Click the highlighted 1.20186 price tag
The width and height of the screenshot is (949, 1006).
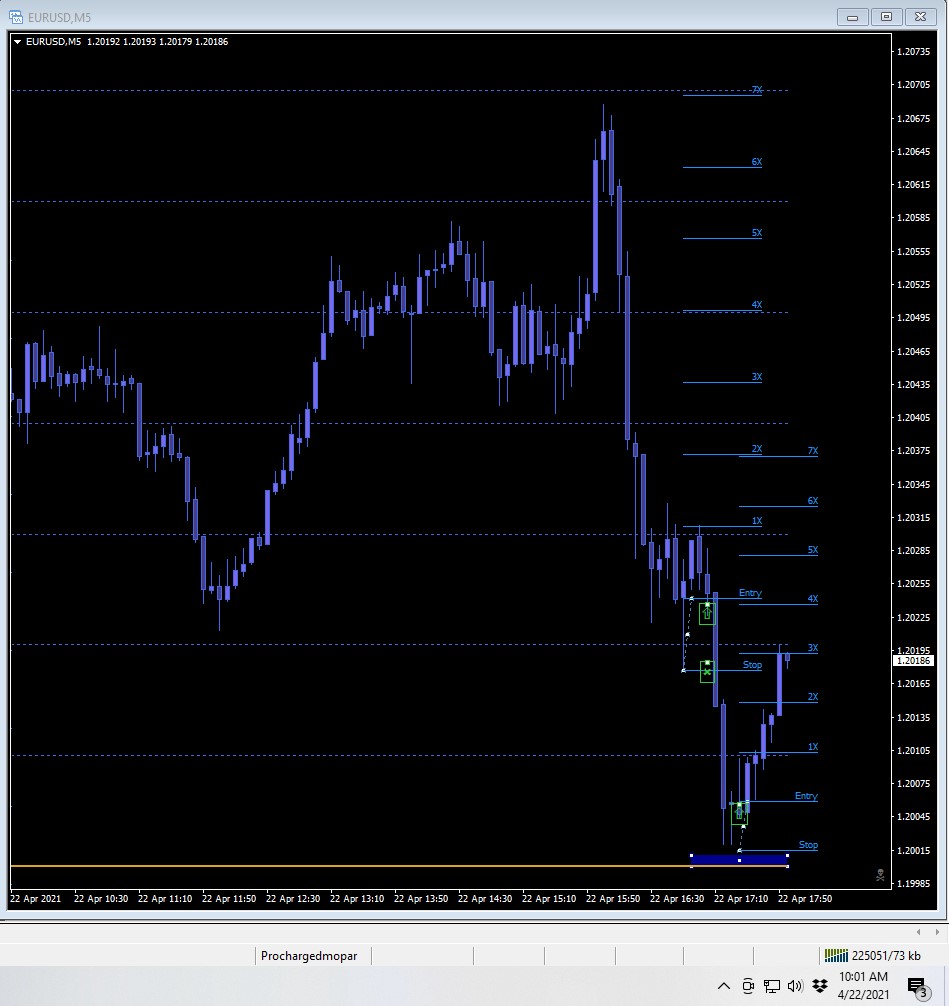coord(912,660)
